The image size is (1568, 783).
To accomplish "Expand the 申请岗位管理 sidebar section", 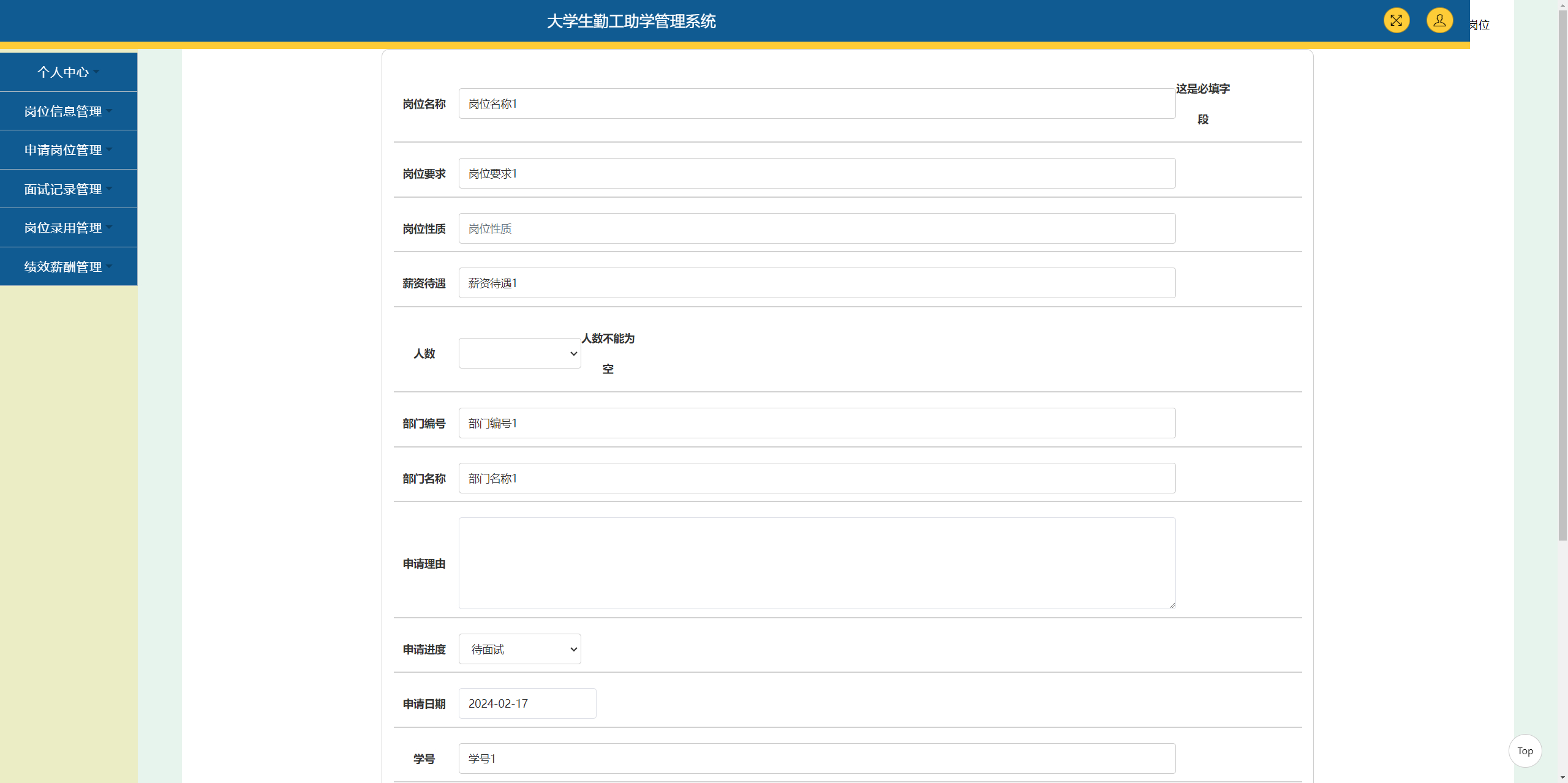I will point(67,149).
